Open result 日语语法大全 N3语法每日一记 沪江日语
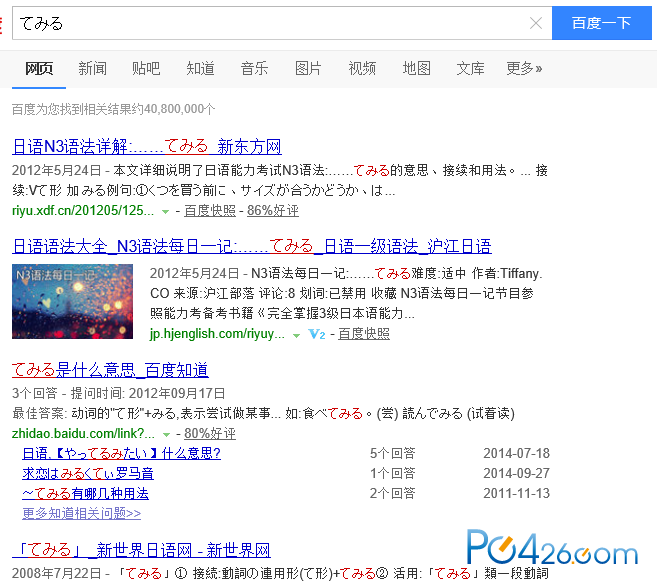This screenshot has height=583, width=657. [x=252, y=246]
